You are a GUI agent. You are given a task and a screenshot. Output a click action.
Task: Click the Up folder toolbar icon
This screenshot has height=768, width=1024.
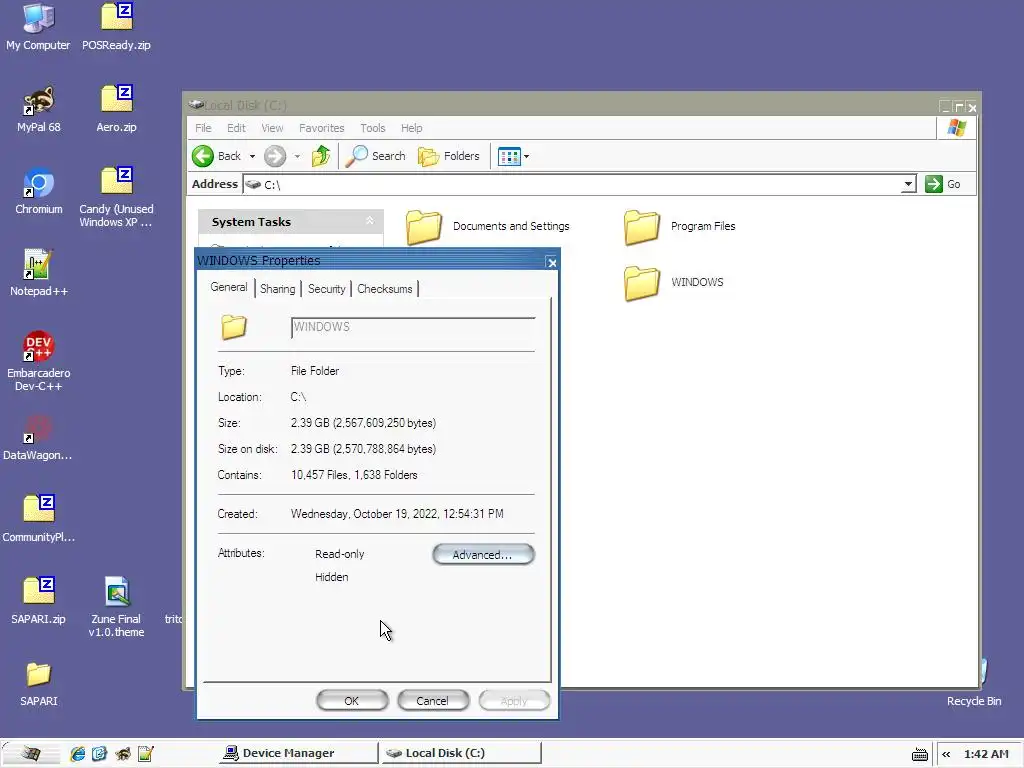(321, 156)
